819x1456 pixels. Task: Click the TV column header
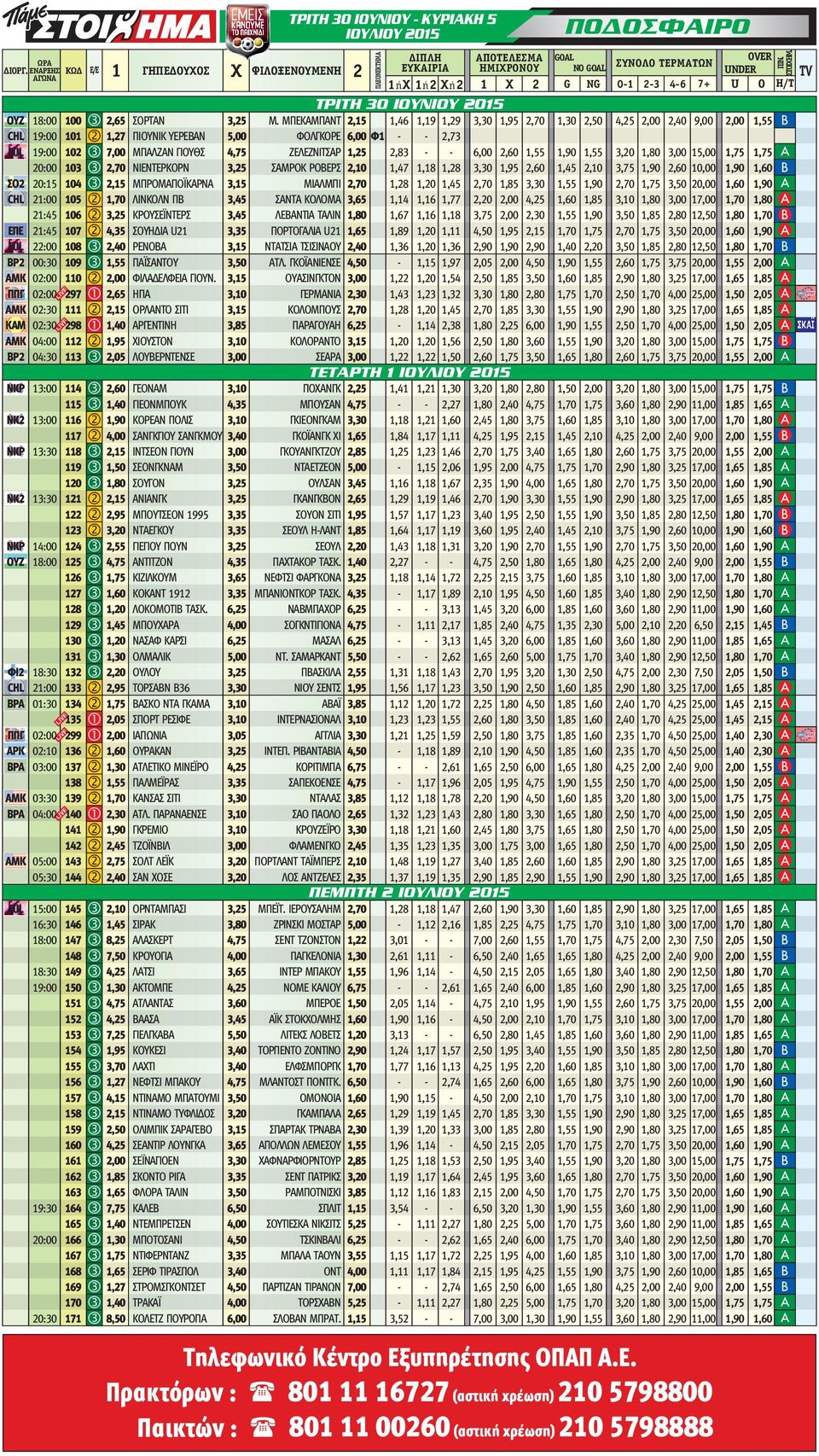pos(805,71)
